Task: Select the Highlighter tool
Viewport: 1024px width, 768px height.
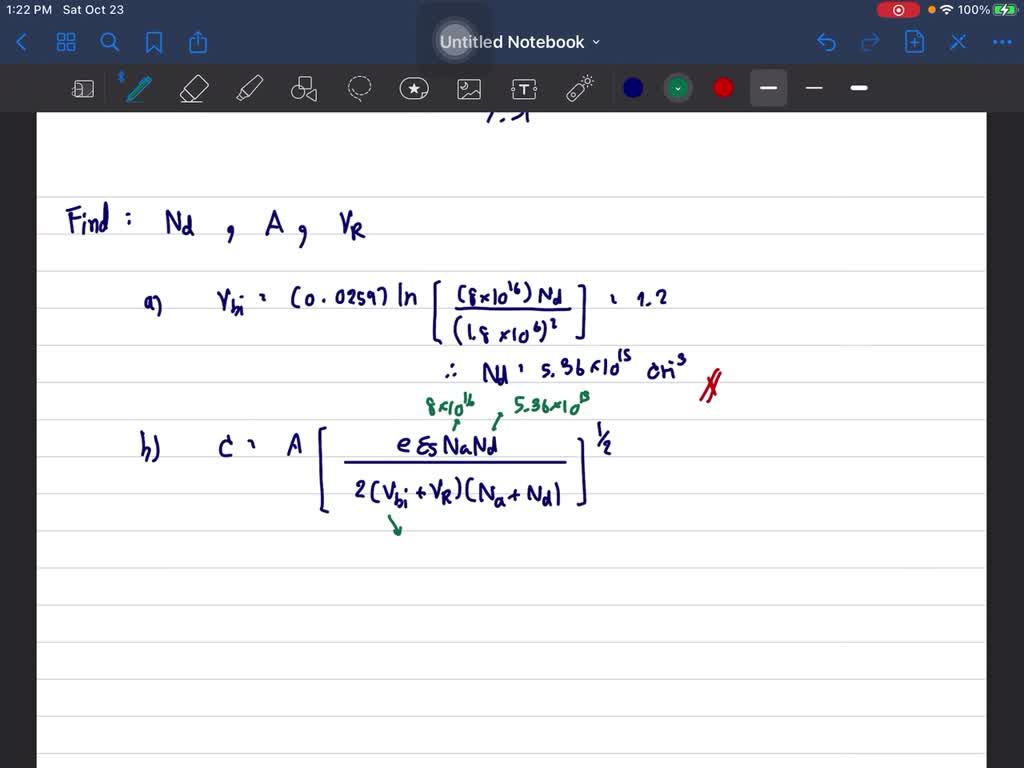Action: click(x=249, y=88)
